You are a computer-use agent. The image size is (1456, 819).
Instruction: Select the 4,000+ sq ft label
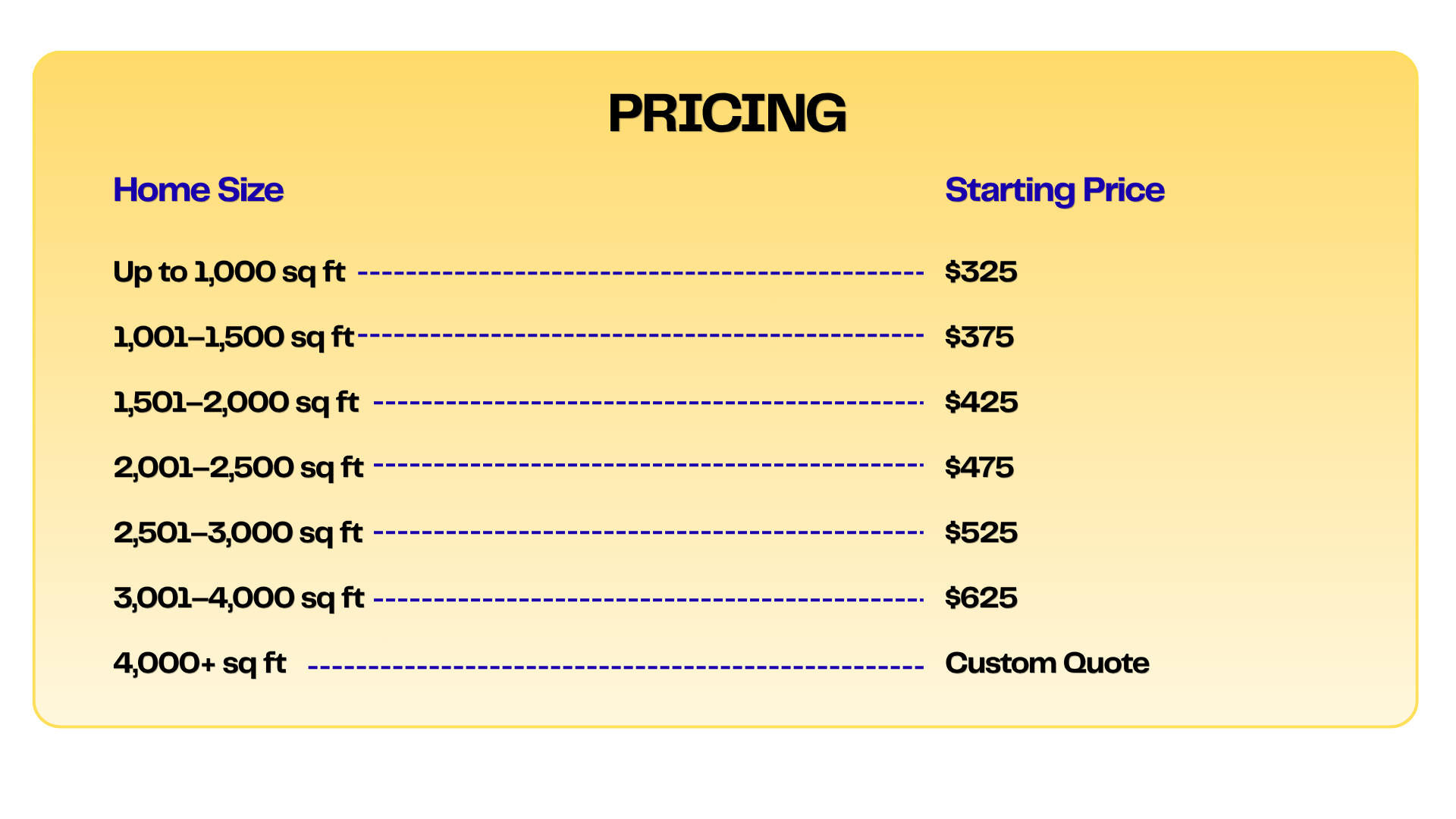[199, 664]
